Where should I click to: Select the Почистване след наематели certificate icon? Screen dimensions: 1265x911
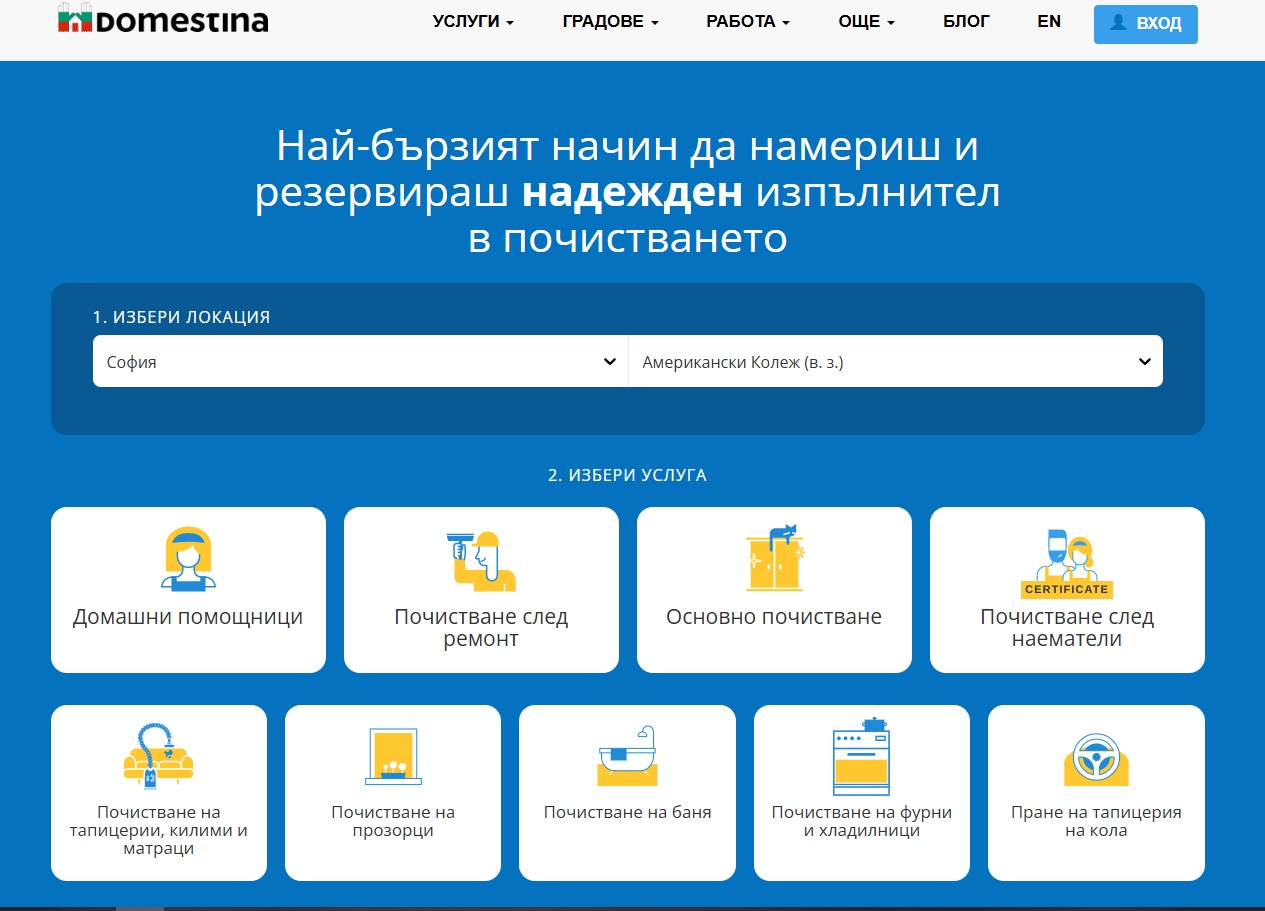pos(1067,563)
